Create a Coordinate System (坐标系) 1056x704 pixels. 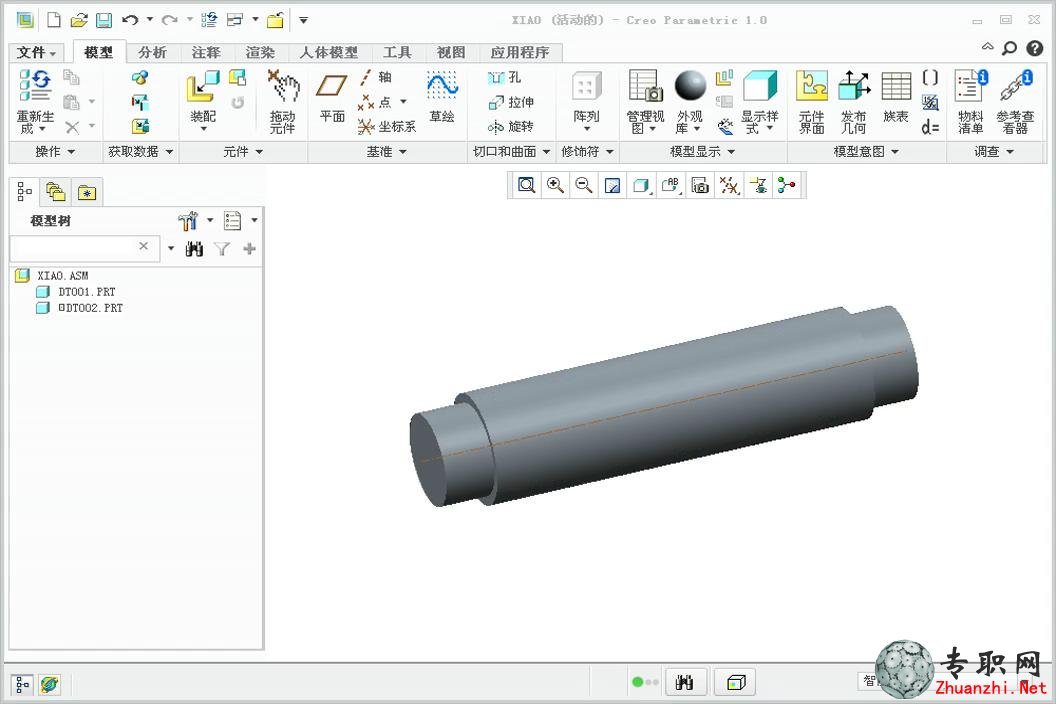387,126
